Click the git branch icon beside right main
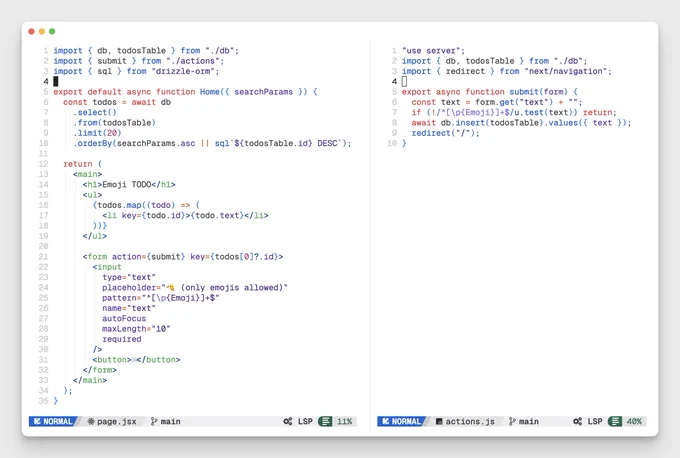The width and height of the screenshot is (680, 458). [512, 421]
